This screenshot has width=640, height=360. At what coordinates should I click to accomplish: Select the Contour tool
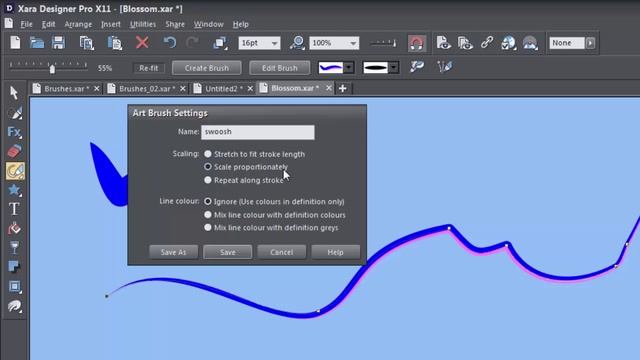click(x=15, y=306)
